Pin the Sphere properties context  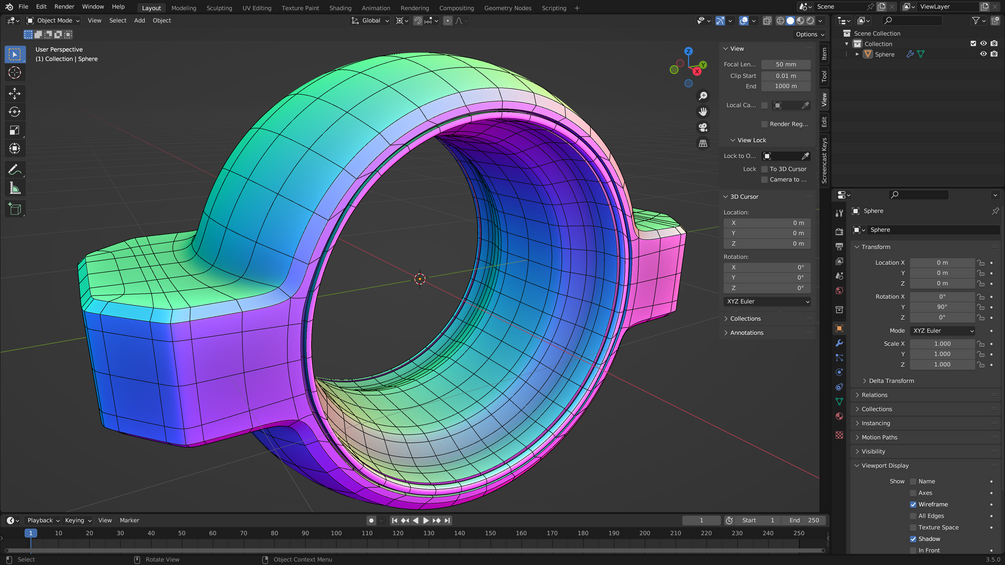click(x=995, y=211)
